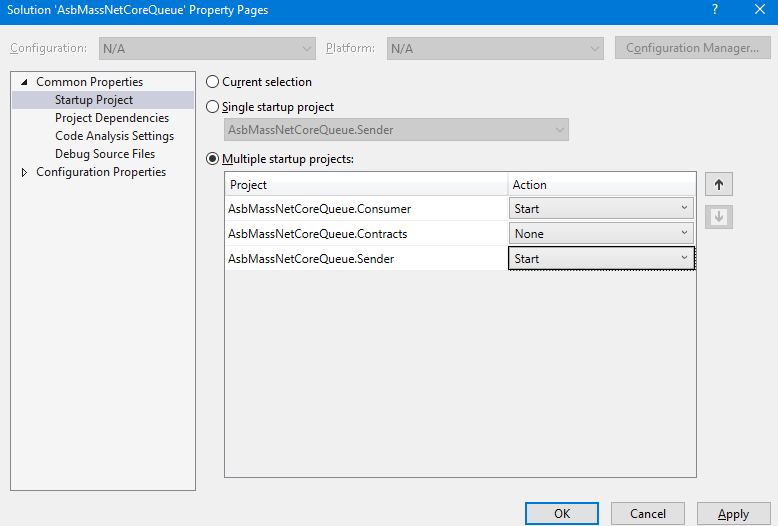This screenshot has width=778, height=526.
Task: Click the Cancel button
Action: [648, 513]
